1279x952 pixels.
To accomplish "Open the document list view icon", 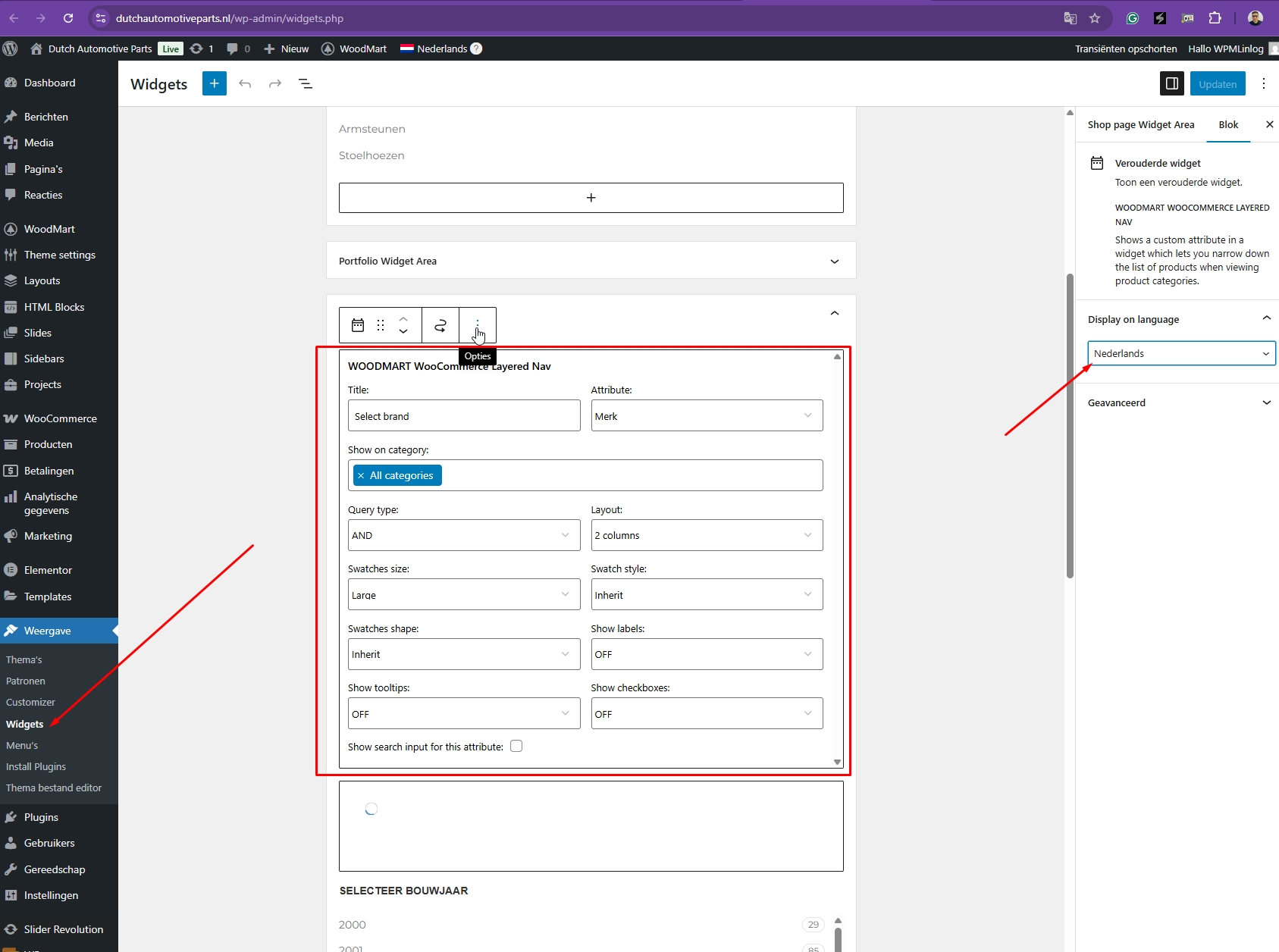I will [306, 83].
